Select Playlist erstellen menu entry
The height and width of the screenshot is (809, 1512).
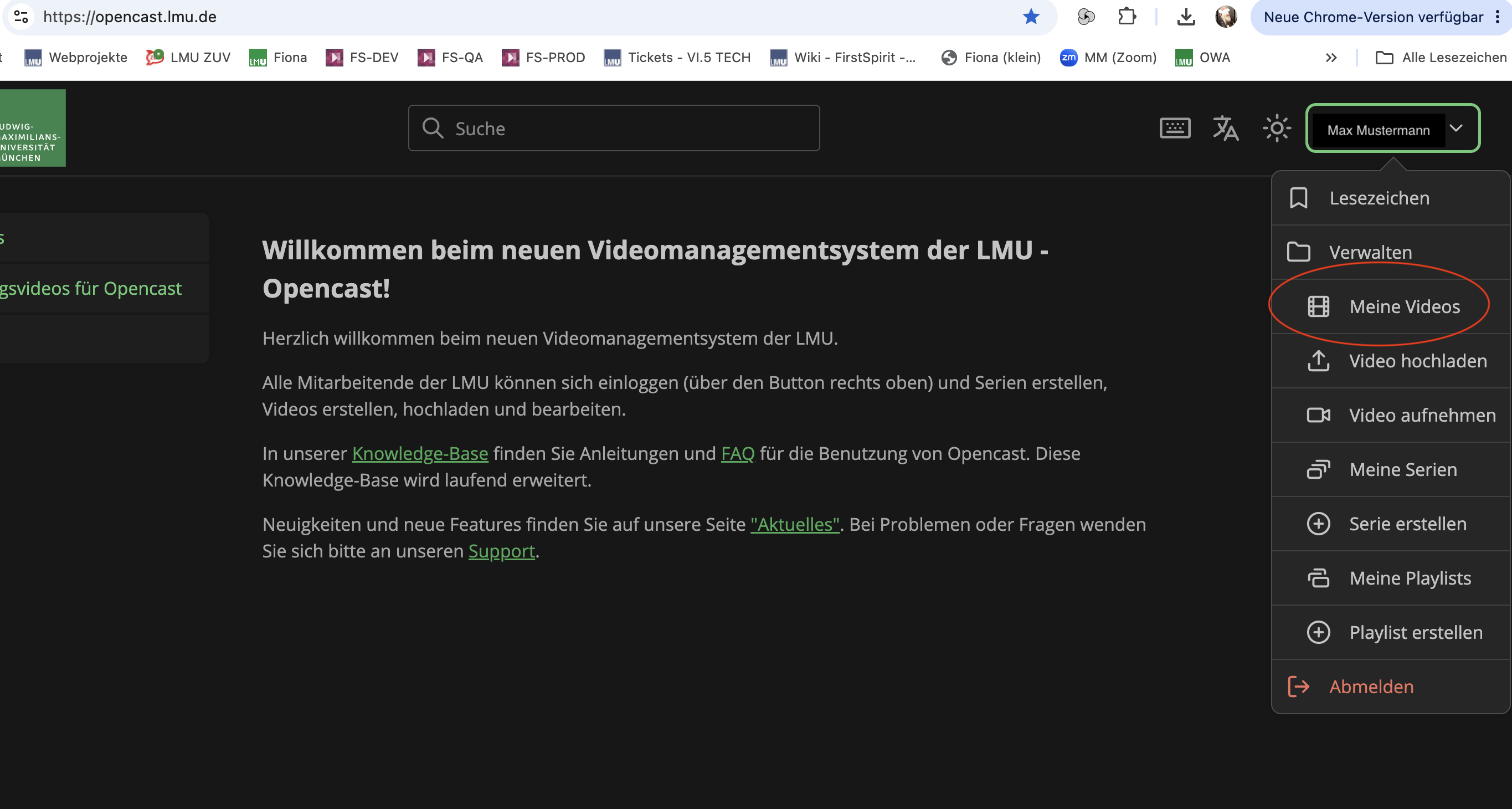click(1391, 632)
